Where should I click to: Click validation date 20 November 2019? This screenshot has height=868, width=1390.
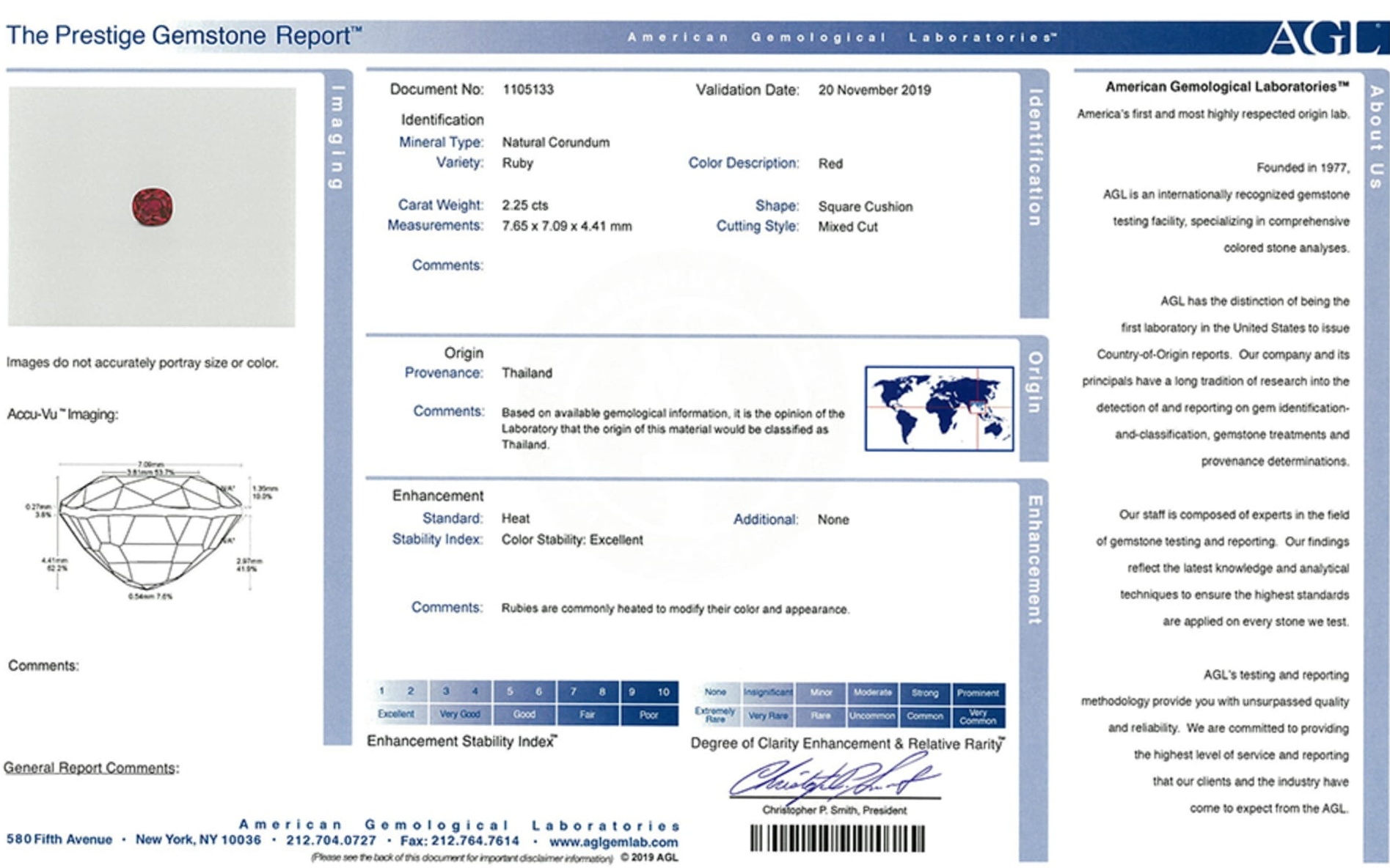(x=874, y=90)
